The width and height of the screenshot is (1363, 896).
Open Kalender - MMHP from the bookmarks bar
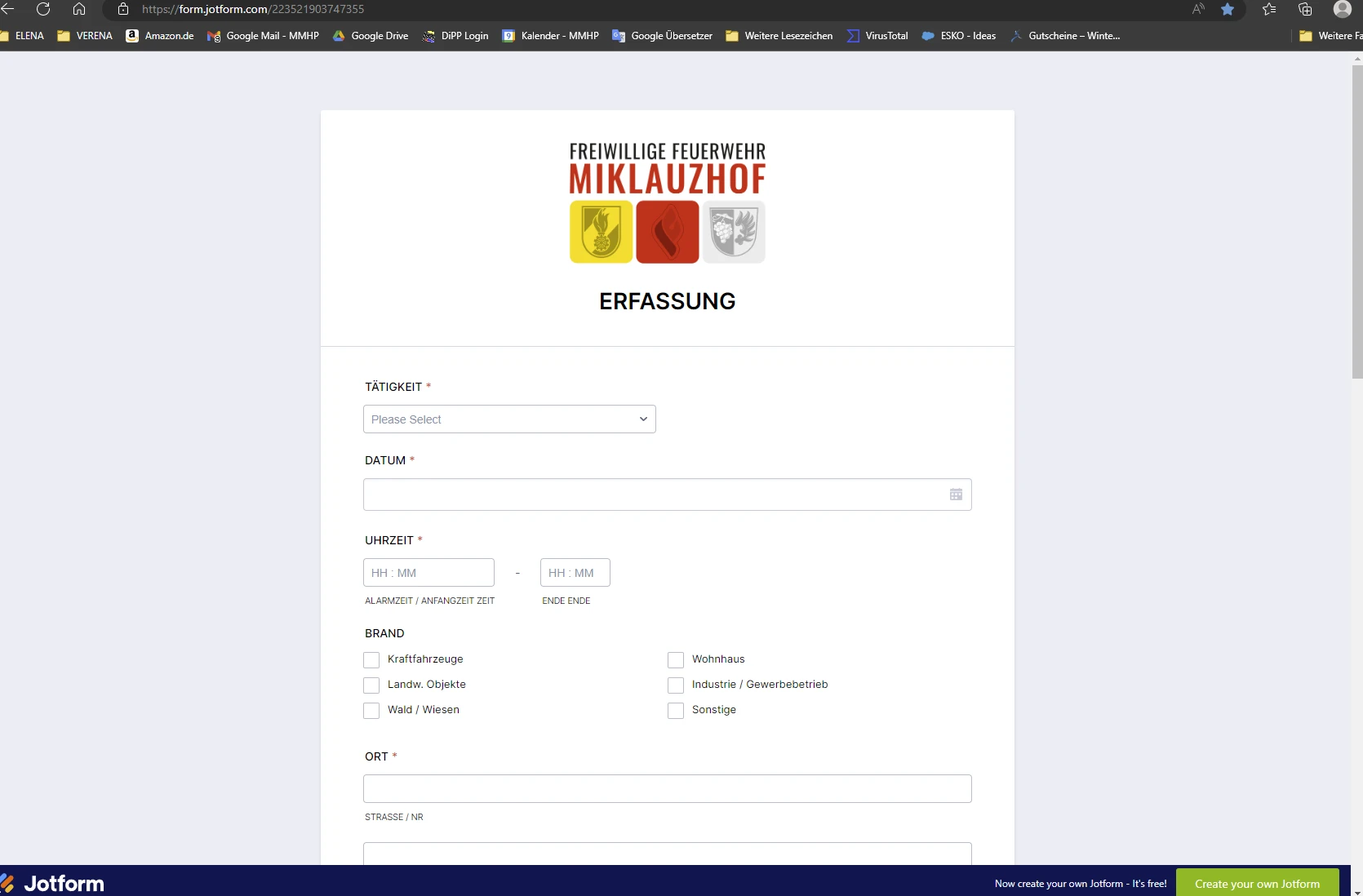coord(550,35)
